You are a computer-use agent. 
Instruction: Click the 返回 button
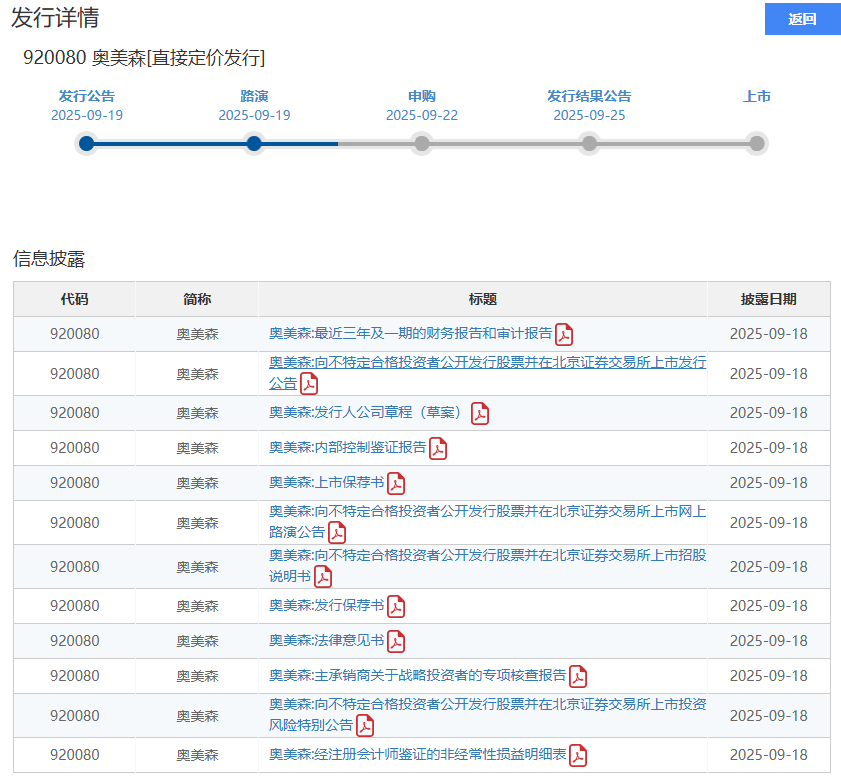pyautogui.click(x=802, y=19)
